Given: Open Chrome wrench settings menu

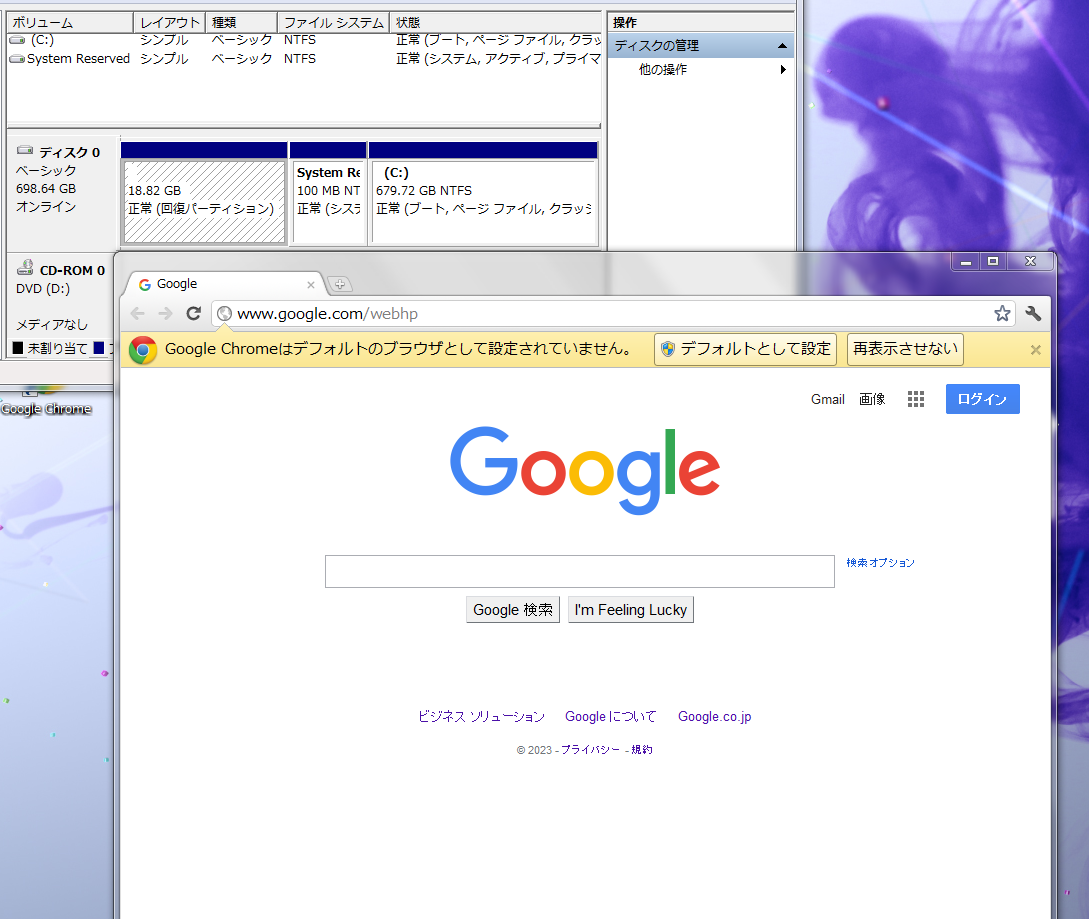Looking at the screenshot, I should tap(1033, 314).
